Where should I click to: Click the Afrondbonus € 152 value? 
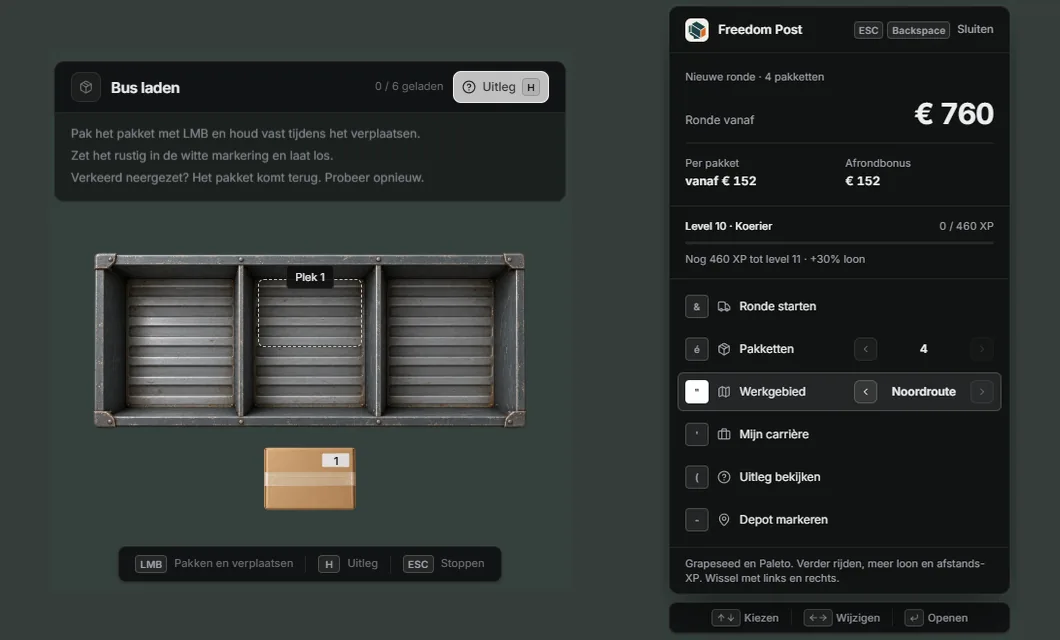(863, 180)
